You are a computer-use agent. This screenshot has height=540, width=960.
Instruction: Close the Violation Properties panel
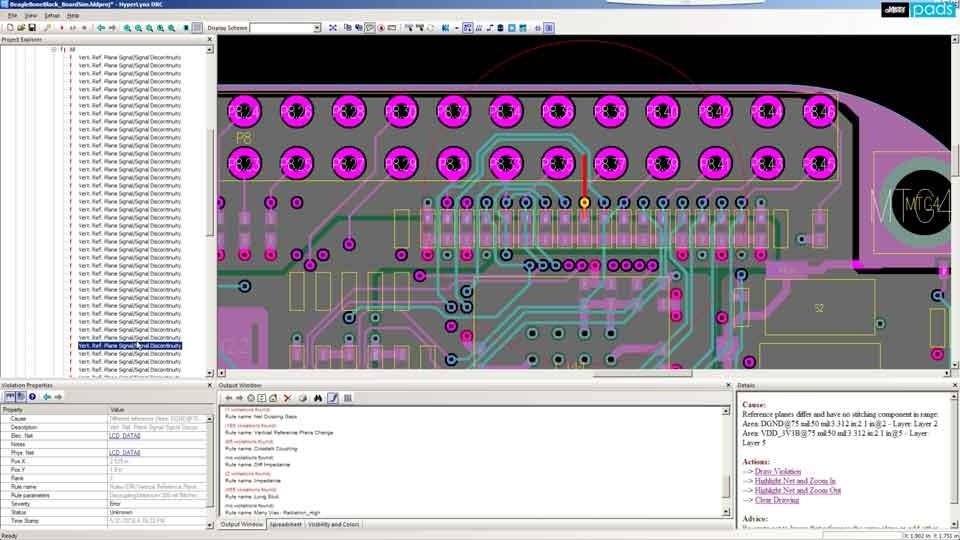click(209, 385)
